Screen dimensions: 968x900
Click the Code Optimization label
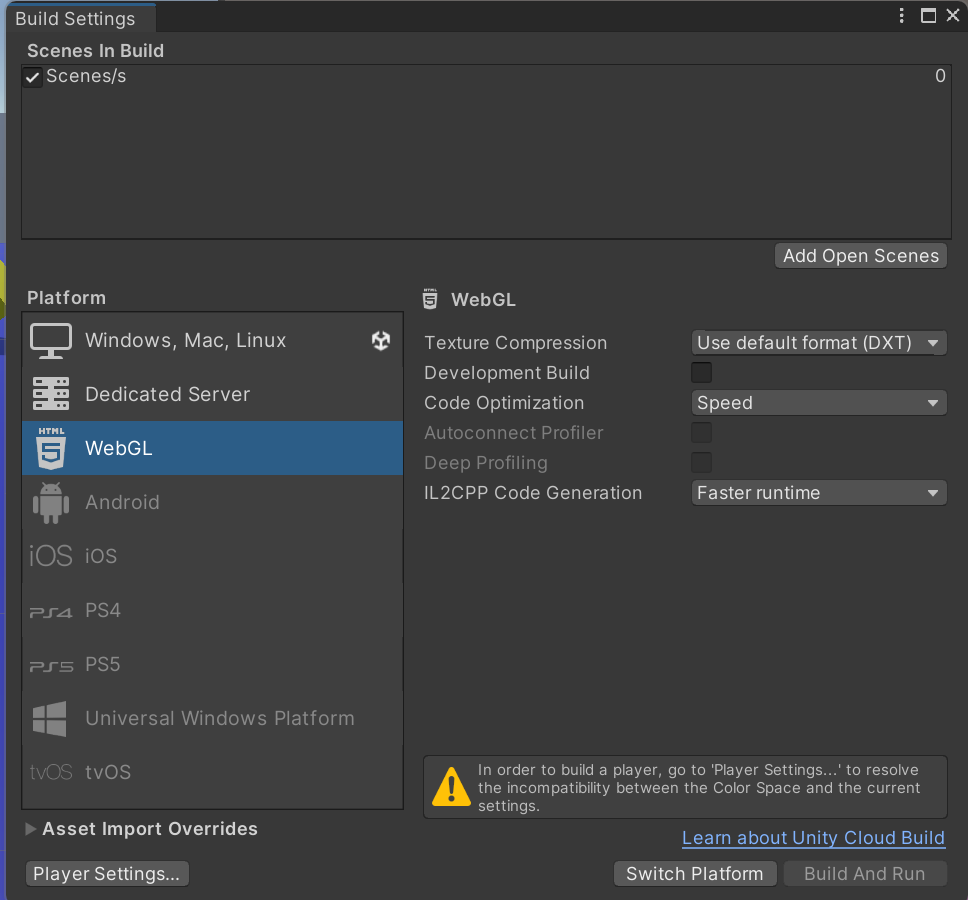coord(504,402)
